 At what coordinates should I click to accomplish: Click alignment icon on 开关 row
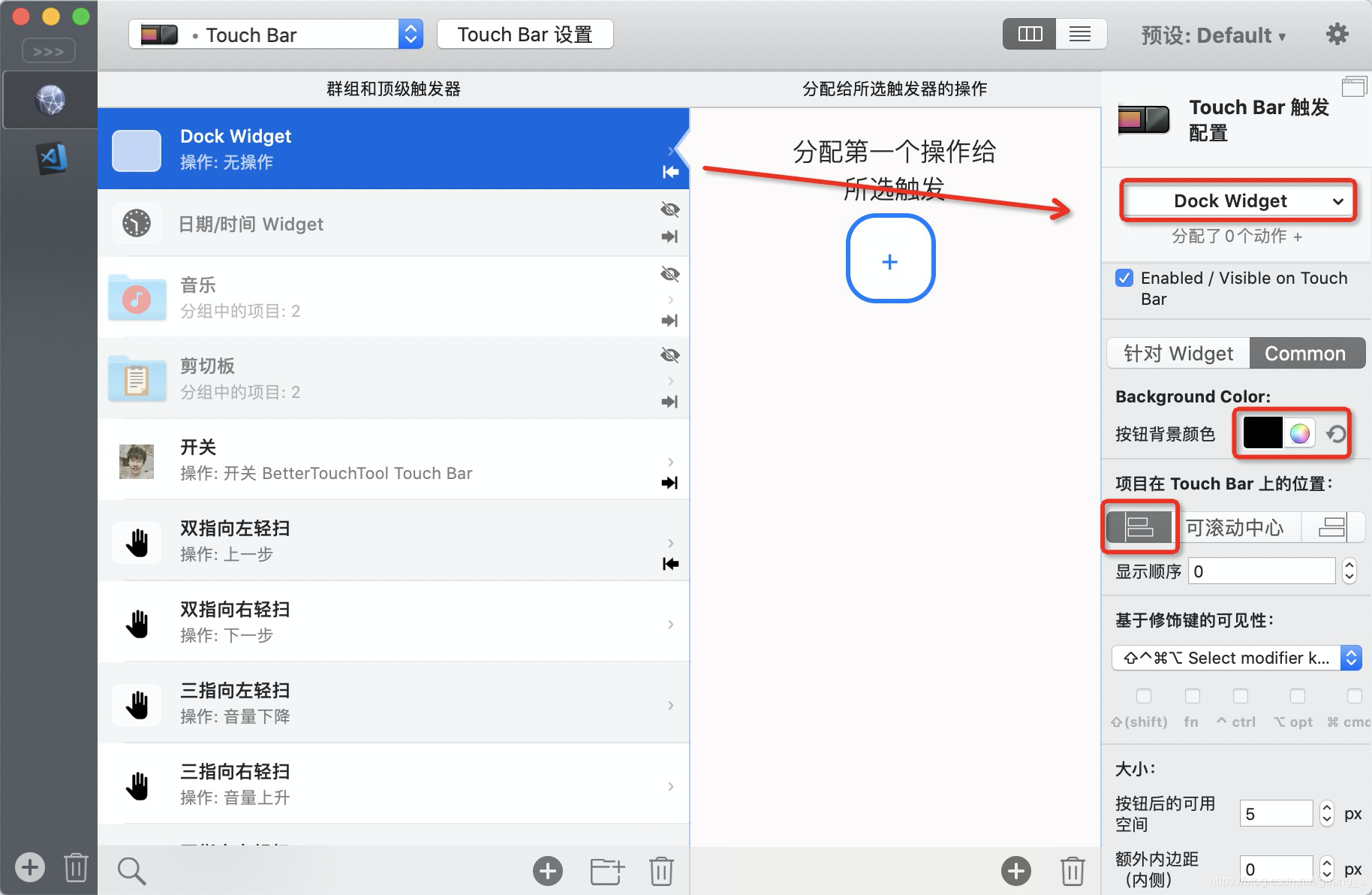coord(669,483)
